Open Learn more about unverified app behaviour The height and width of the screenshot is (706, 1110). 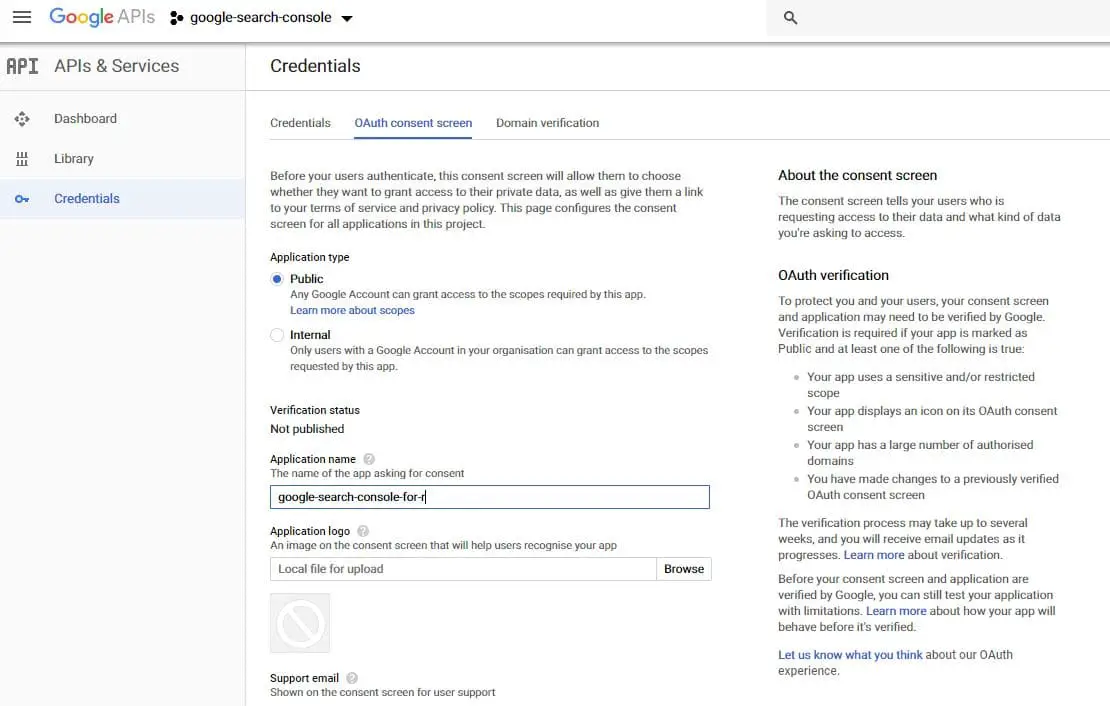896,610
